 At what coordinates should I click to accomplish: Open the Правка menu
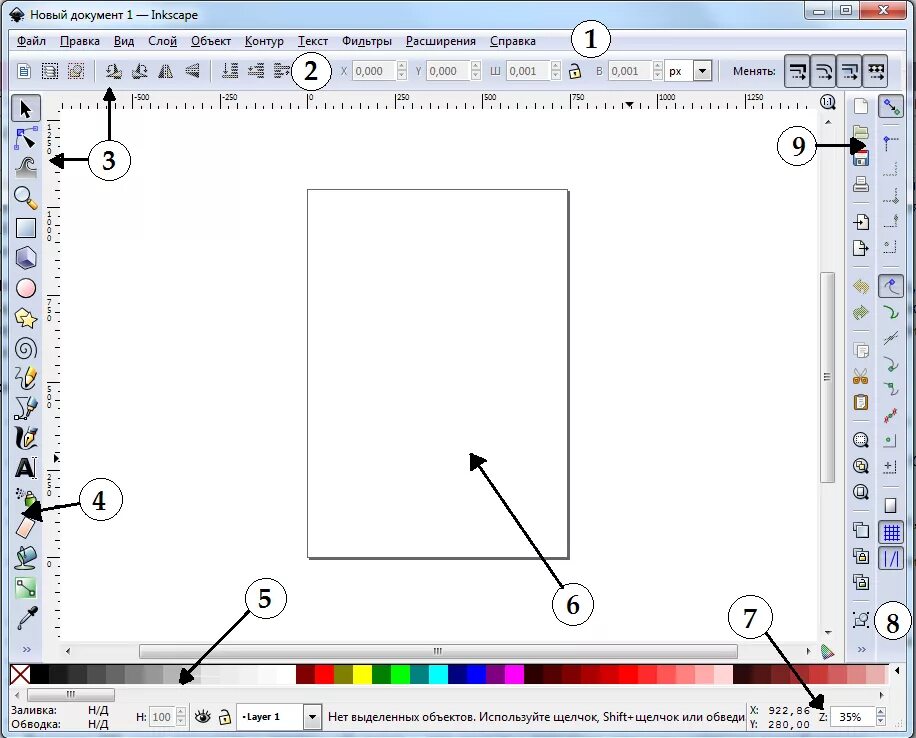tap(80, 41)
